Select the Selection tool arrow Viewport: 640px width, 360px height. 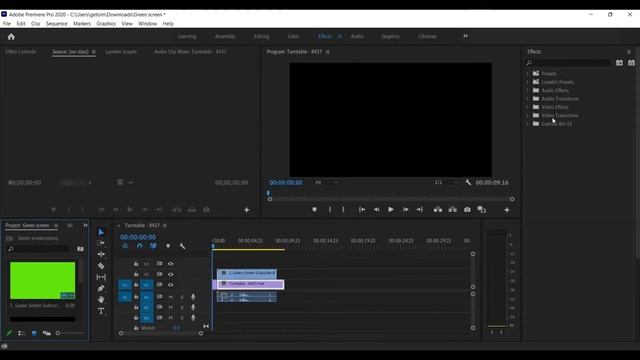pos(101,232)
